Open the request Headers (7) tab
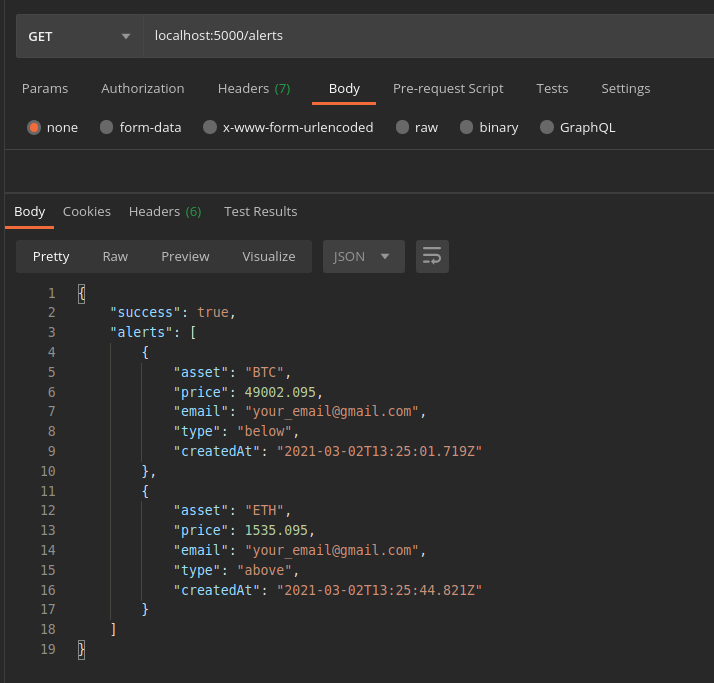714x683 pixels. pos(254,89)
